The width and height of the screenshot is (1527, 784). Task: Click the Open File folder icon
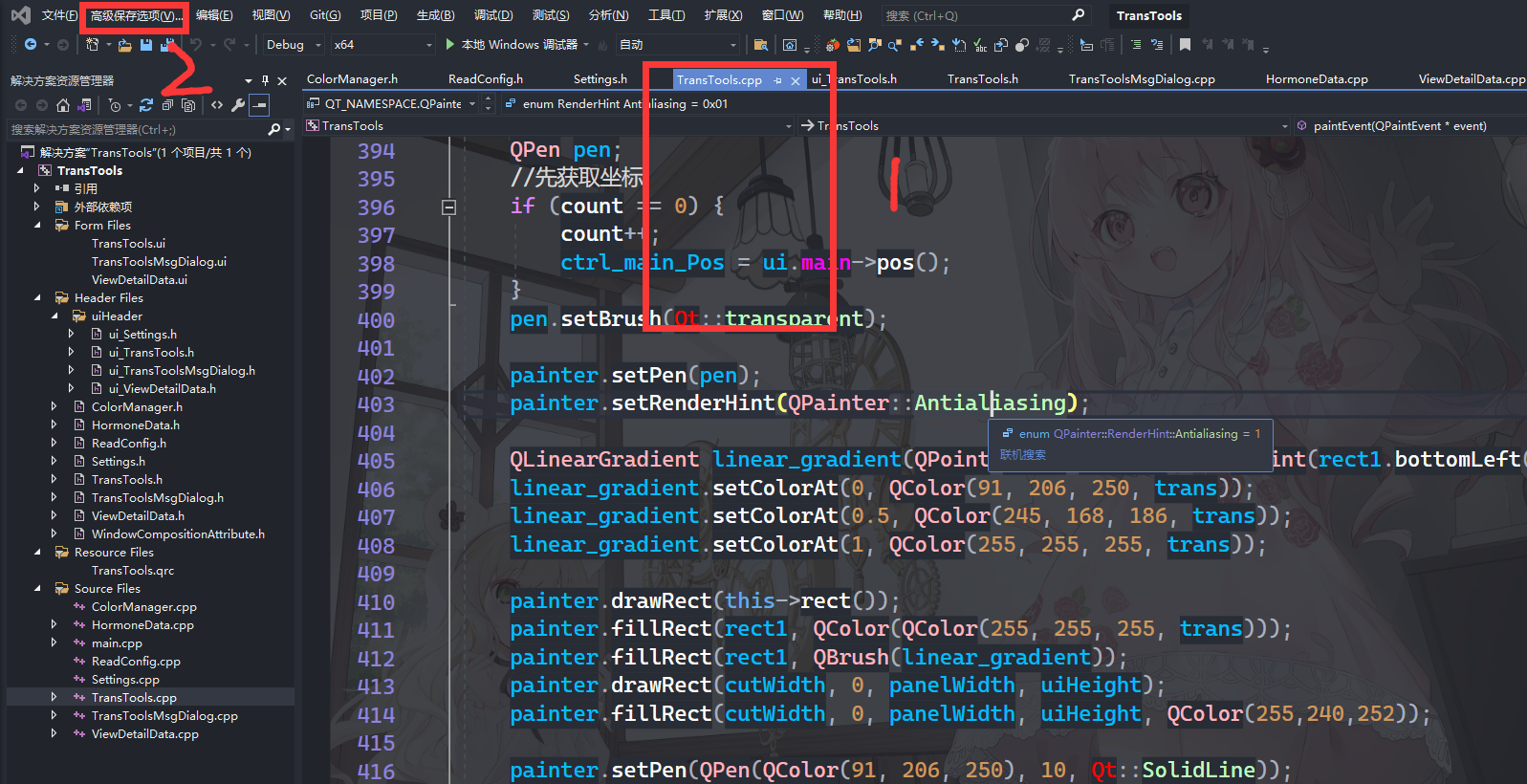pyautogui.click(x=124, y=45)
